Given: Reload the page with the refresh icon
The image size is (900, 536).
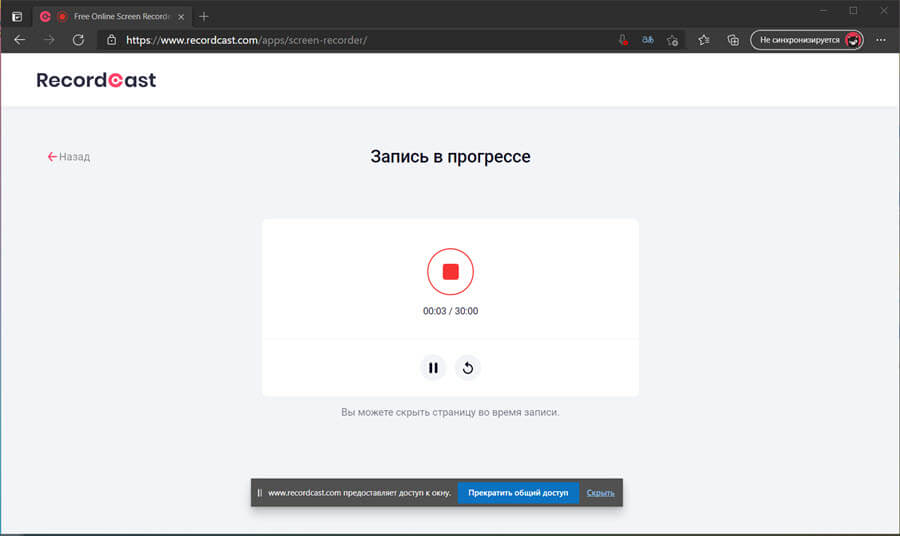Looking at the screenshot, I should click(79, 40).
